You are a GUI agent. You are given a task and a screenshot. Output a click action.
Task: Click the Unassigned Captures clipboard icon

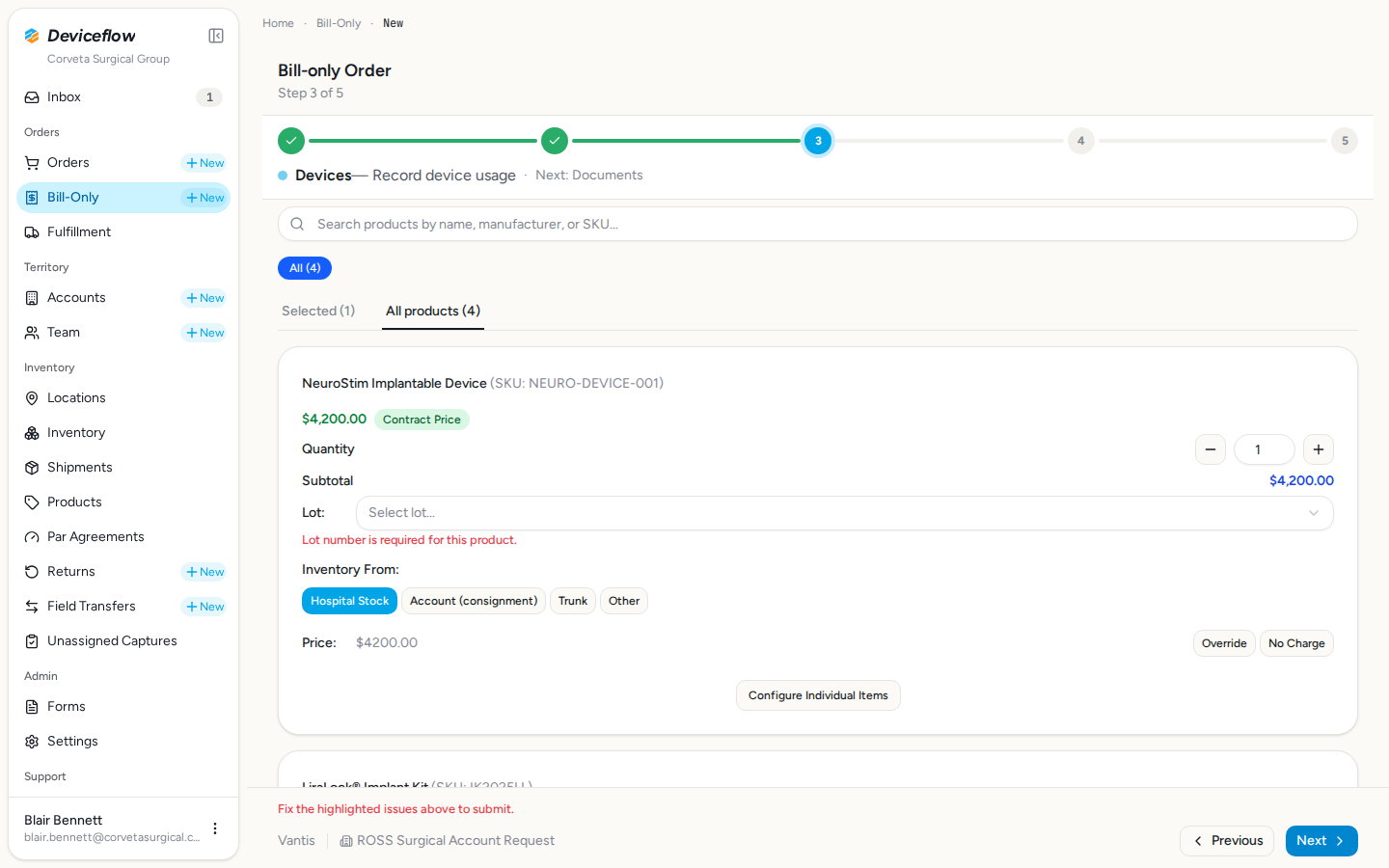pos(32,641)
